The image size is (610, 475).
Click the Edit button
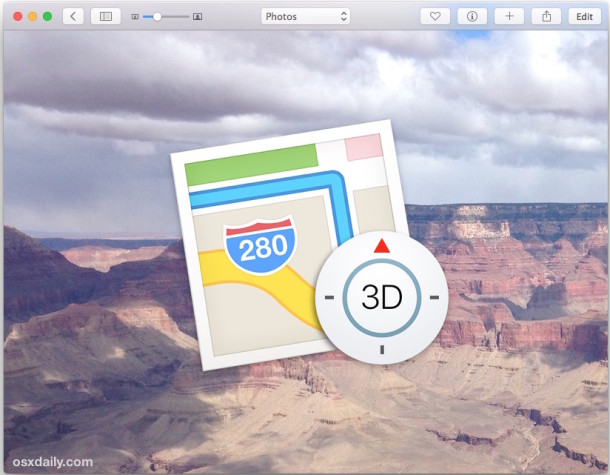click(x=584, y=16)
